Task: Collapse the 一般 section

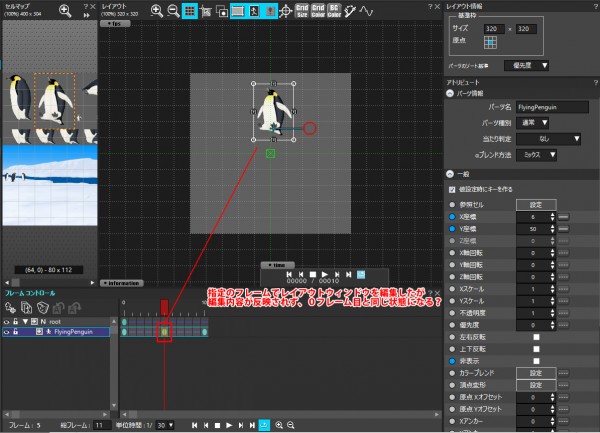Action: 450,174
